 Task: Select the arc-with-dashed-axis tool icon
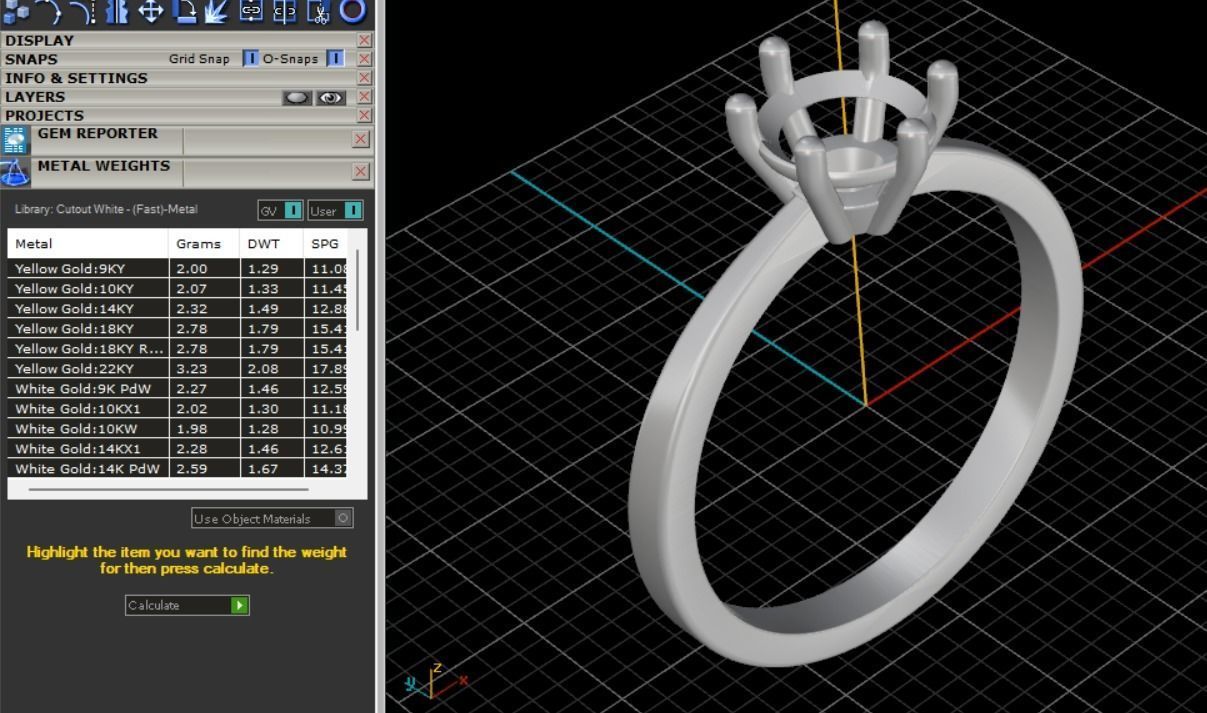pyautogui.click(x=83, y=12)
